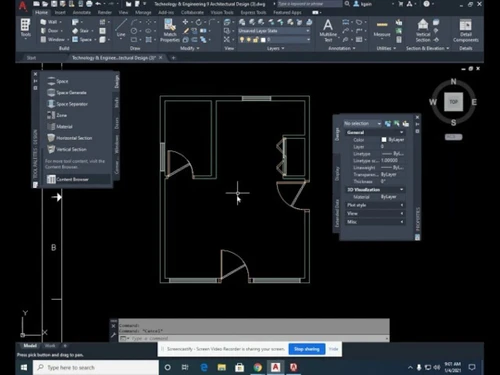
Task: Select the Move tool in Modify panel
Action: click(x=185, y=22)
